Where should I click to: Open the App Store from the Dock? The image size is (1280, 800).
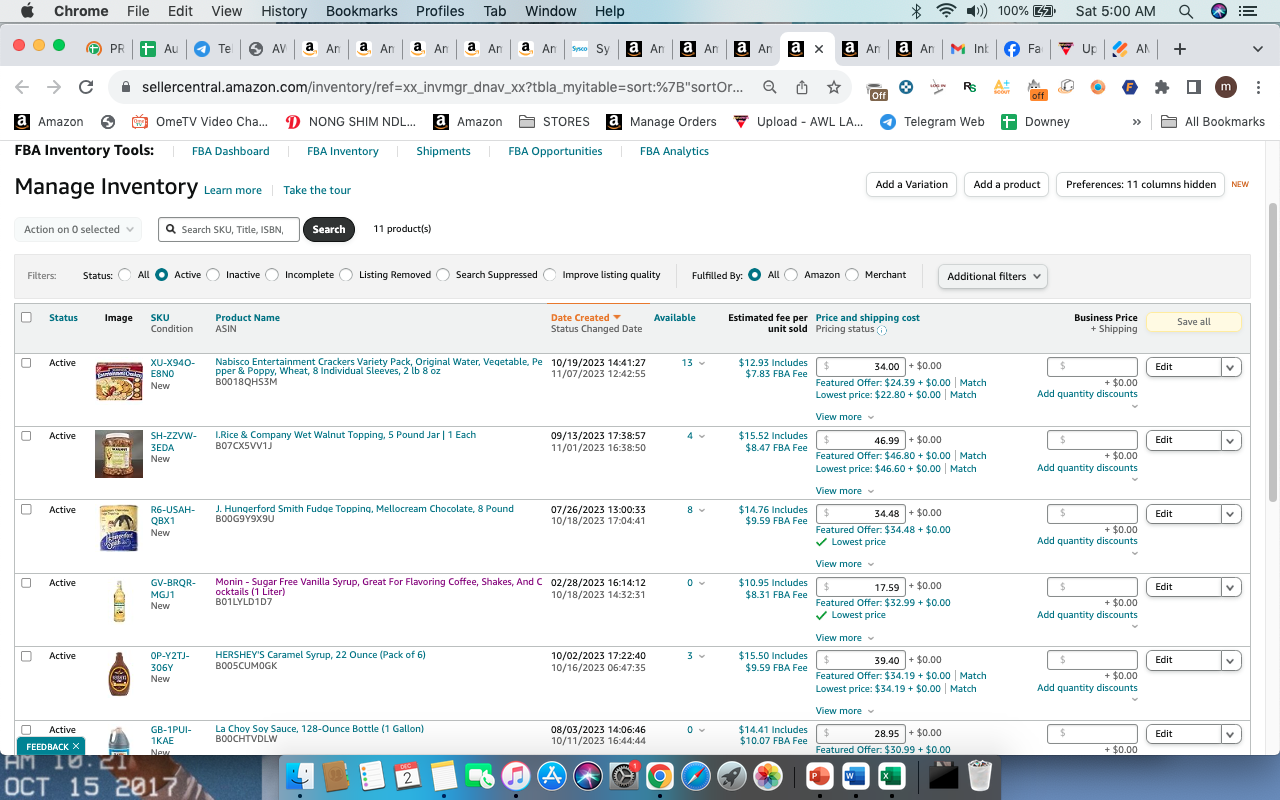pos(552,775)
